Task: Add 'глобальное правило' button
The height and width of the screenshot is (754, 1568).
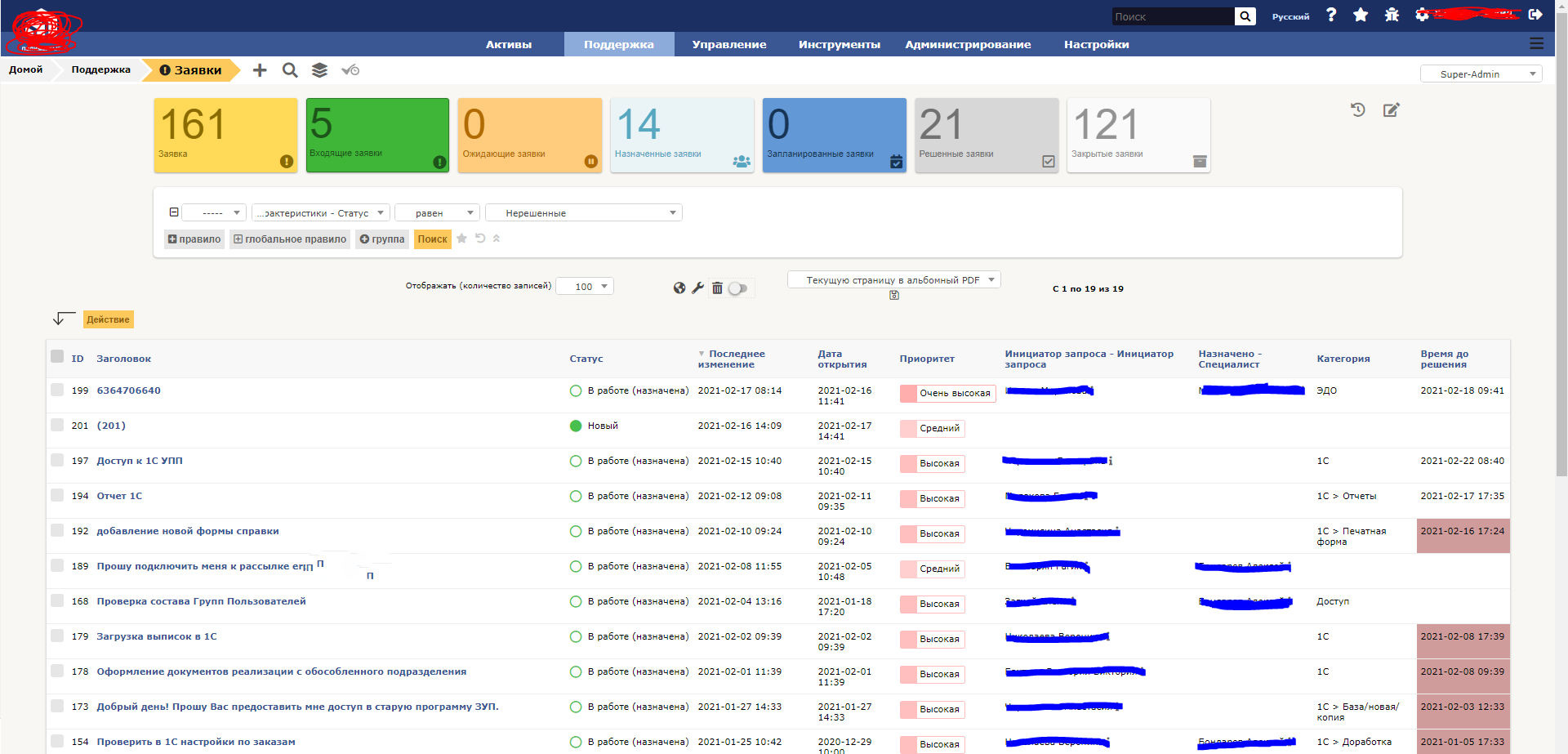Action: (290, 239)
